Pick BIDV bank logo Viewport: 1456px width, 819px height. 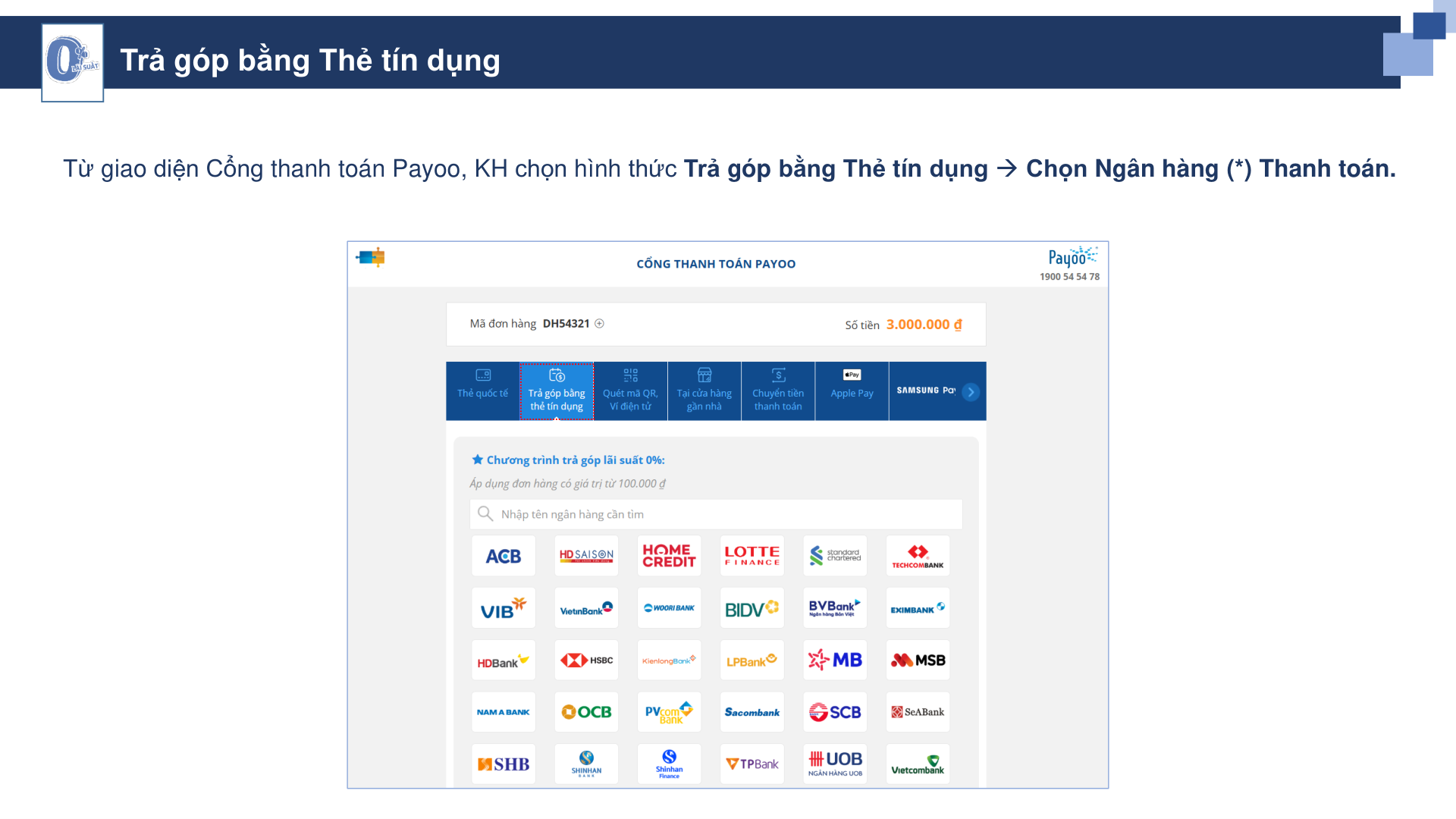(x=752, y=608)
